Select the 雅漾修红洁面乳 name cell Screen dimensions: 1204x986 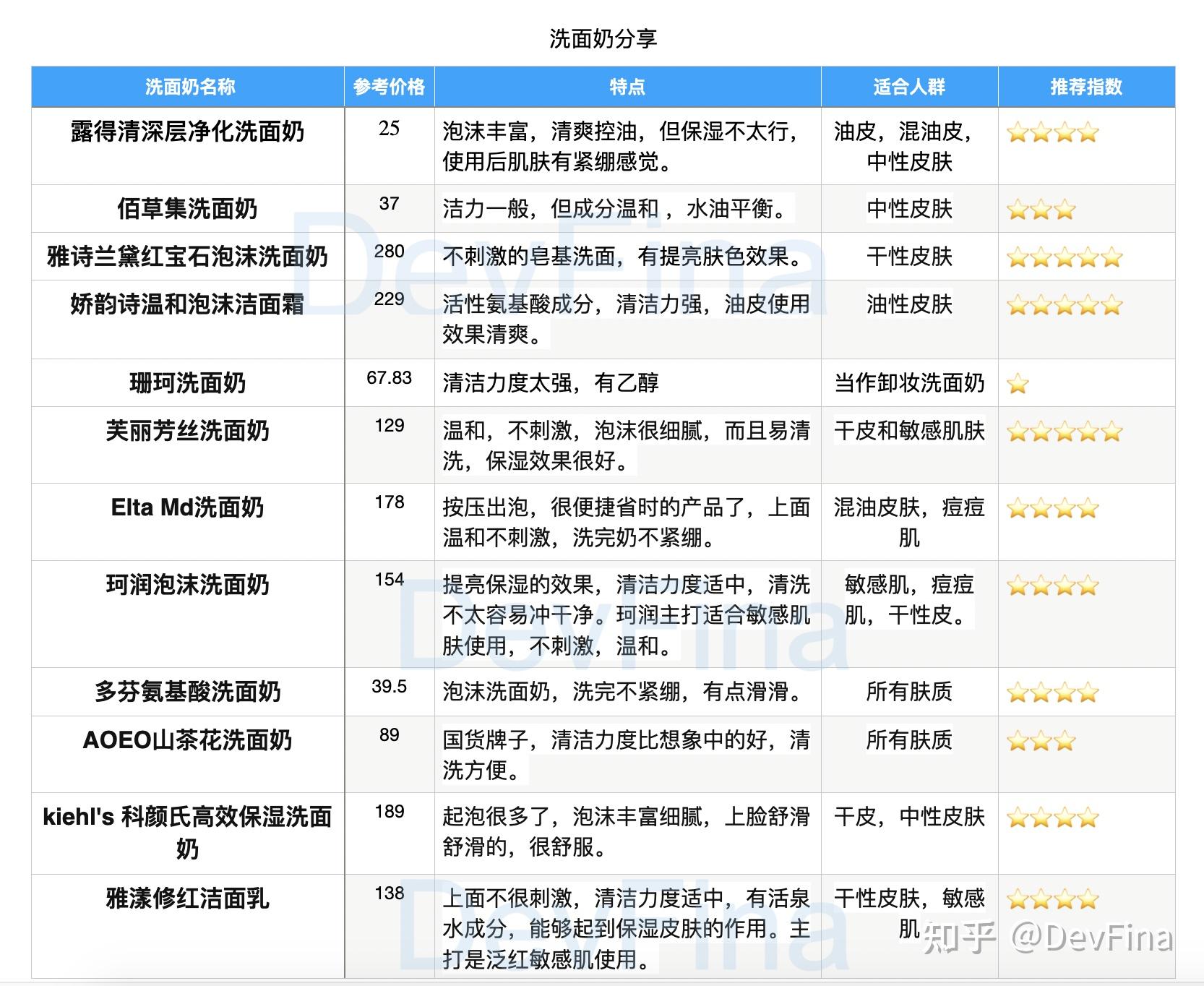click(x=188, y=926)
